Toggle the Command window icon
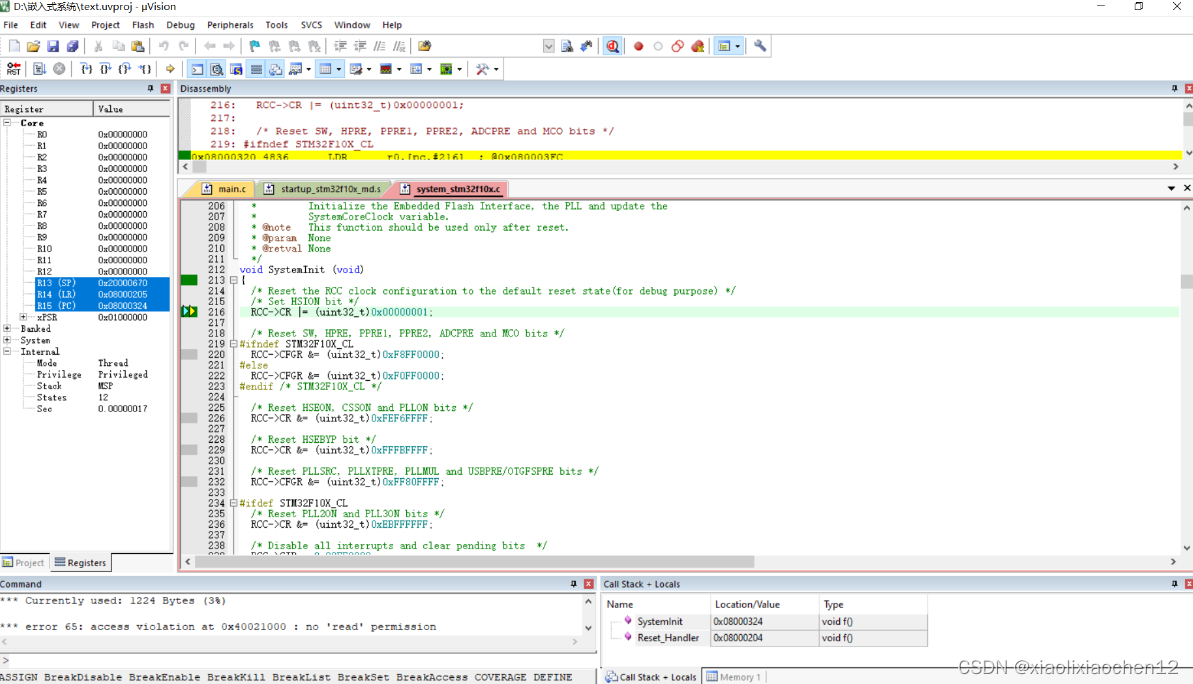The image size is (1193, 684). coord(197,69)
